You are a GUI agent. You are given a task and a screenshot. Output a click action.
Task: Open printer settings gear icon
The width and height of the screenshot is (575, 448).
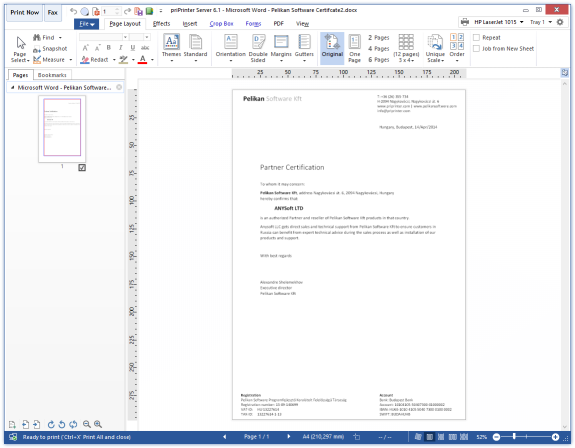(560, 22)
